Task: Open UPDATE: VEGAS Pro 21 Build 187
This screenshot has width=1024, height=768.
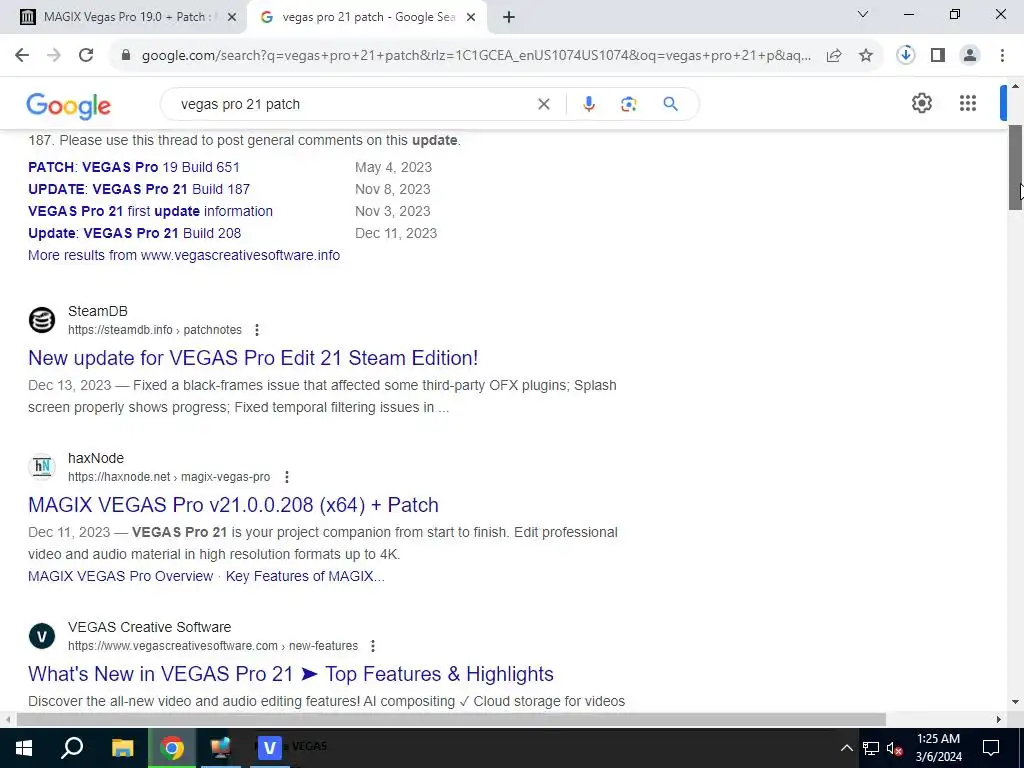Action: coord(139,189)
